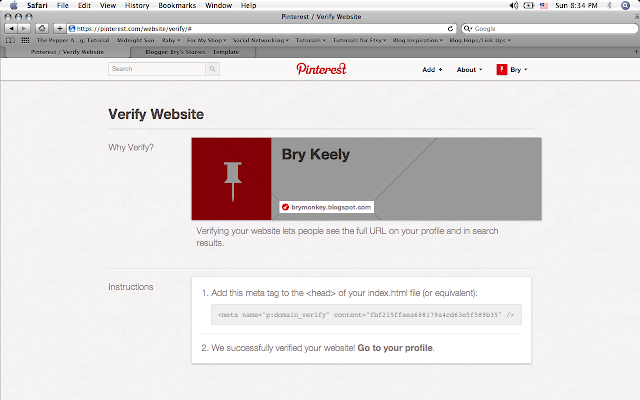Switch to Blogger: Bry's Stories Template tab

coord(192,52)
